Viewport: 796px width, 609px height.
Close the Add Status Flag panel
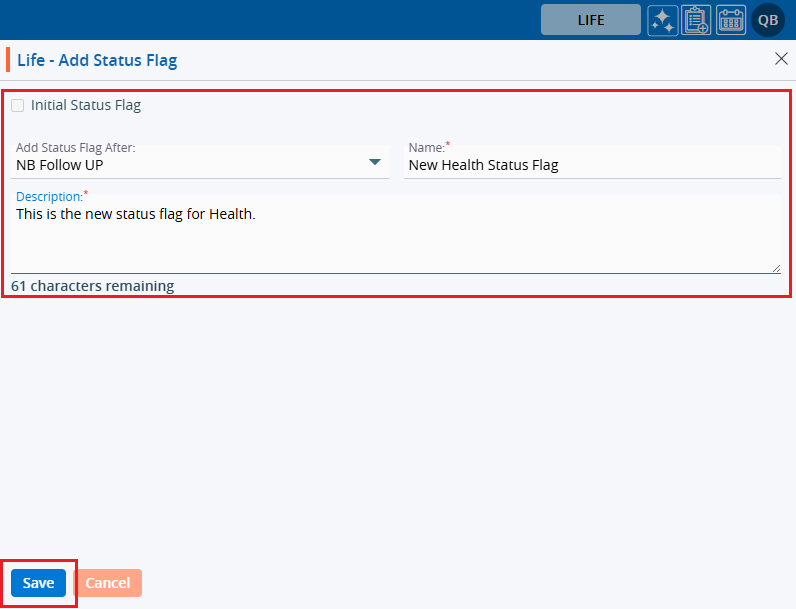point(781,59)
